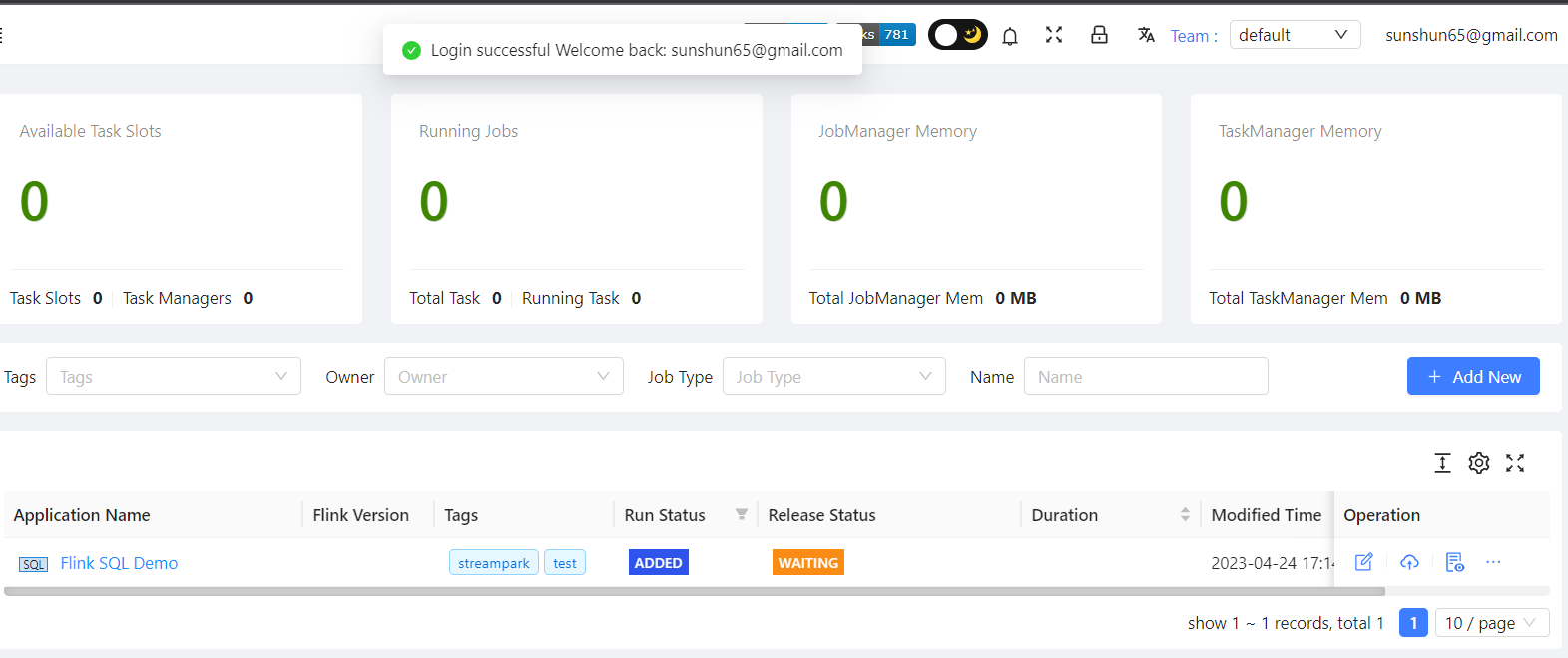This screenshot has width=1568, height=658.
Task: Open the Flink SQL Demo application link
Action: coord(119,563)
